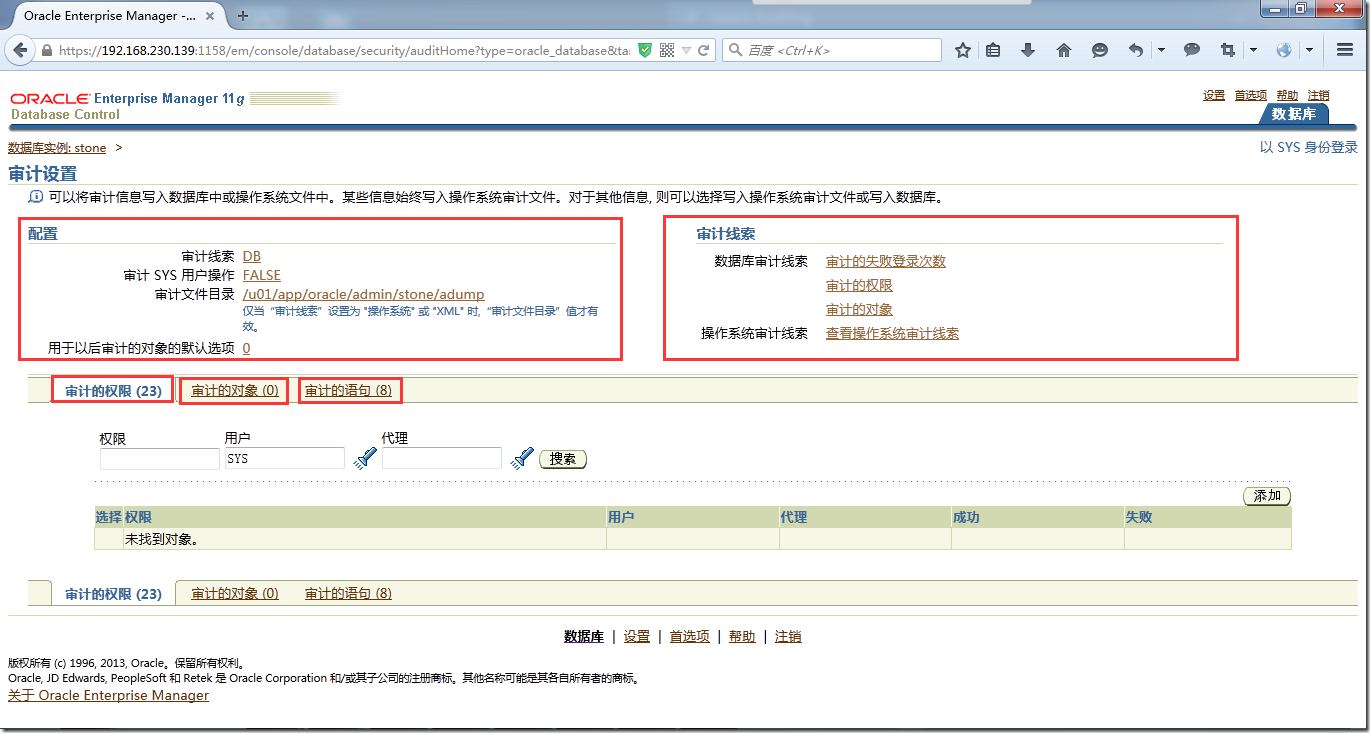Click the 注销 link in page footer

pyautogui.click(x=788, y=636)
